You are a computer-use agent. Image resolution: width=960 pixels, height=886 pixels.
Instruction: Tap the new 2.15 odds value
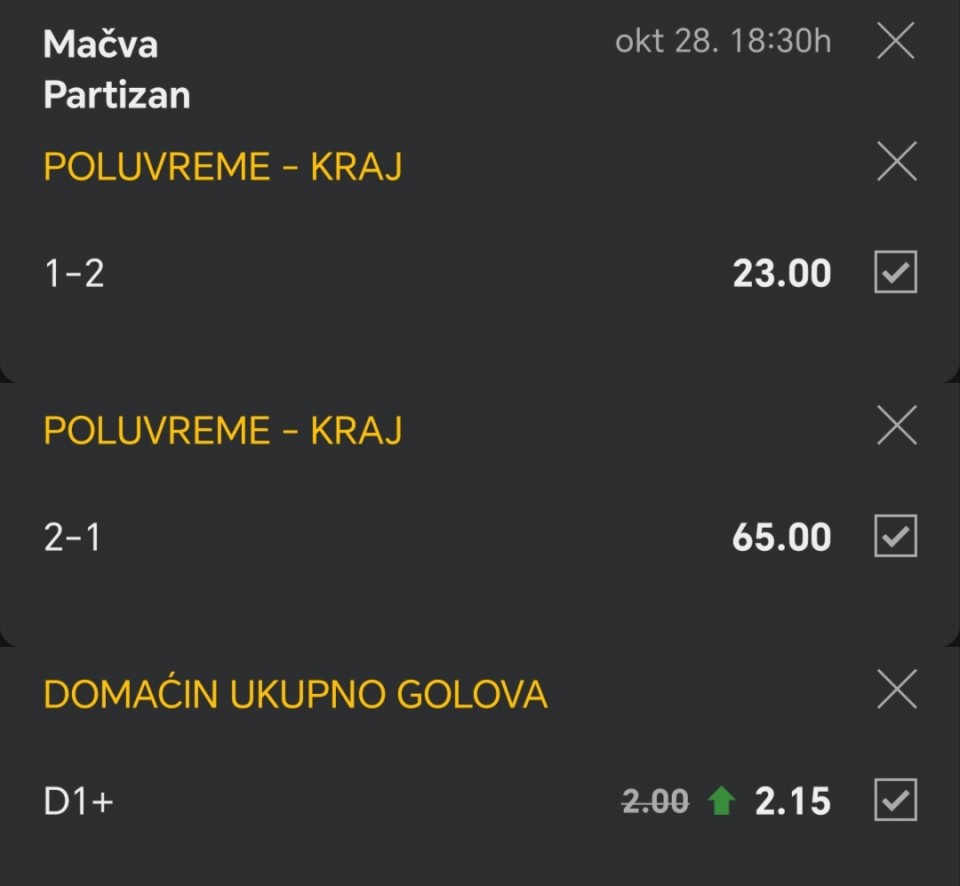click(792, 802)
